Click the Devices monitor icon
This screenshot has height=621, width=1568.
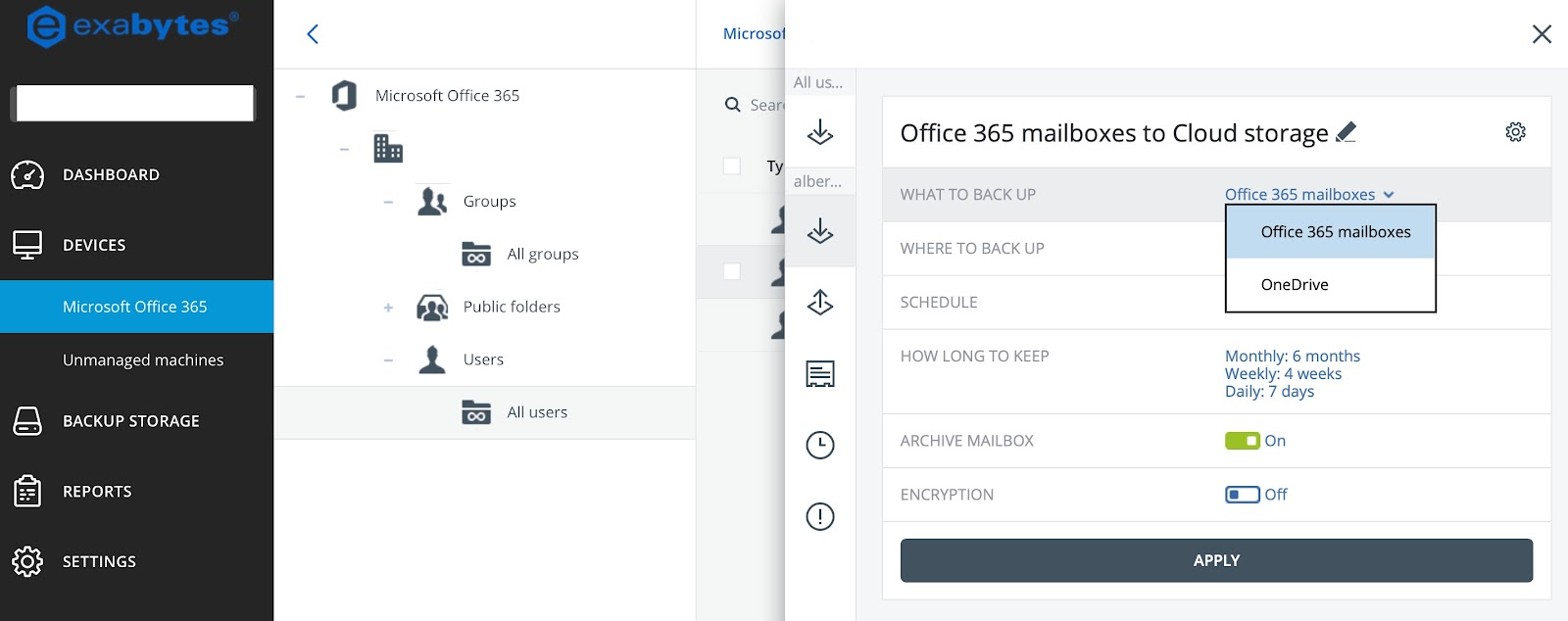click(27, 245)
